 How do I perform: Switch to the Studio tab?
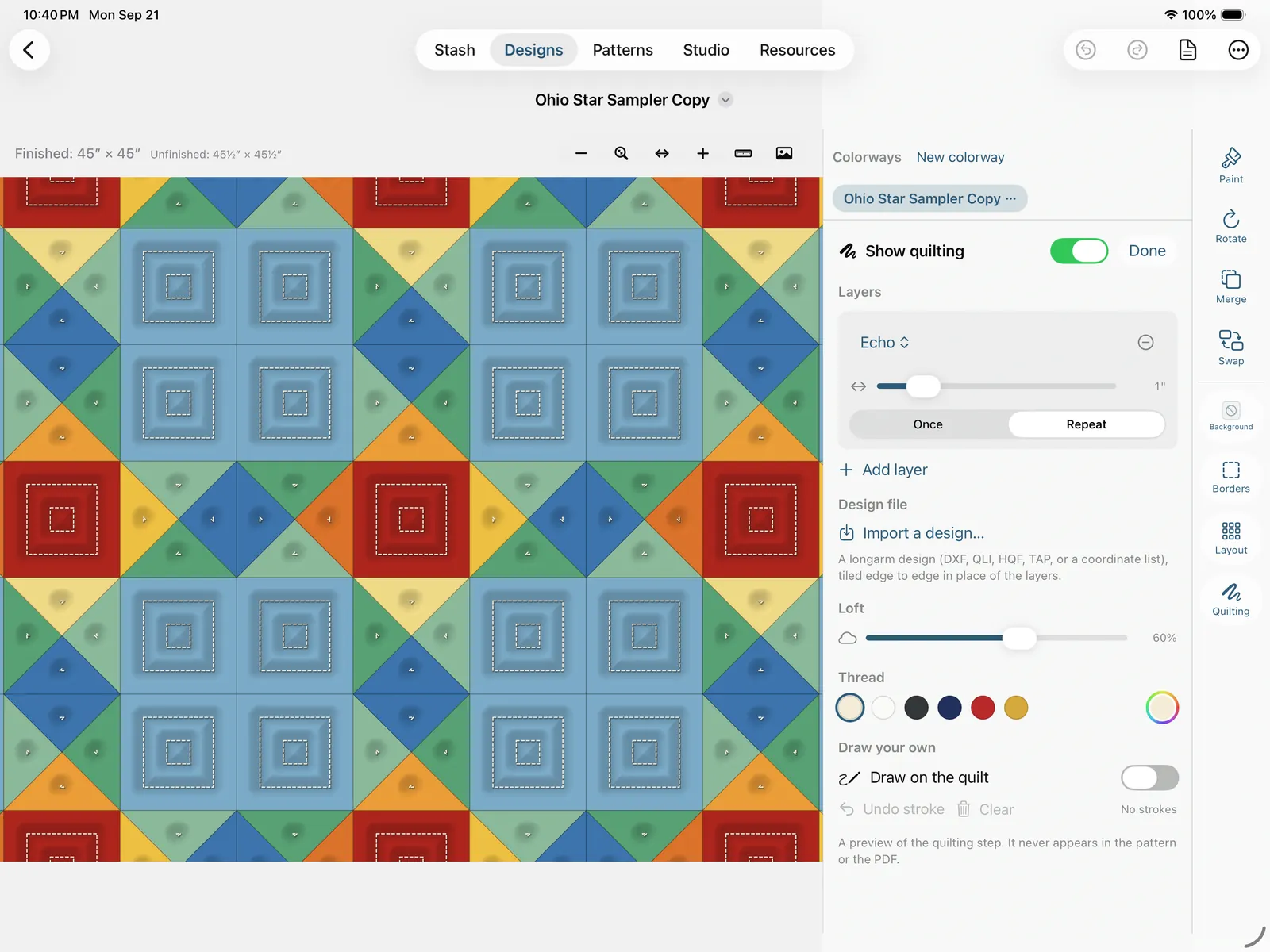[x=706, y=50]
